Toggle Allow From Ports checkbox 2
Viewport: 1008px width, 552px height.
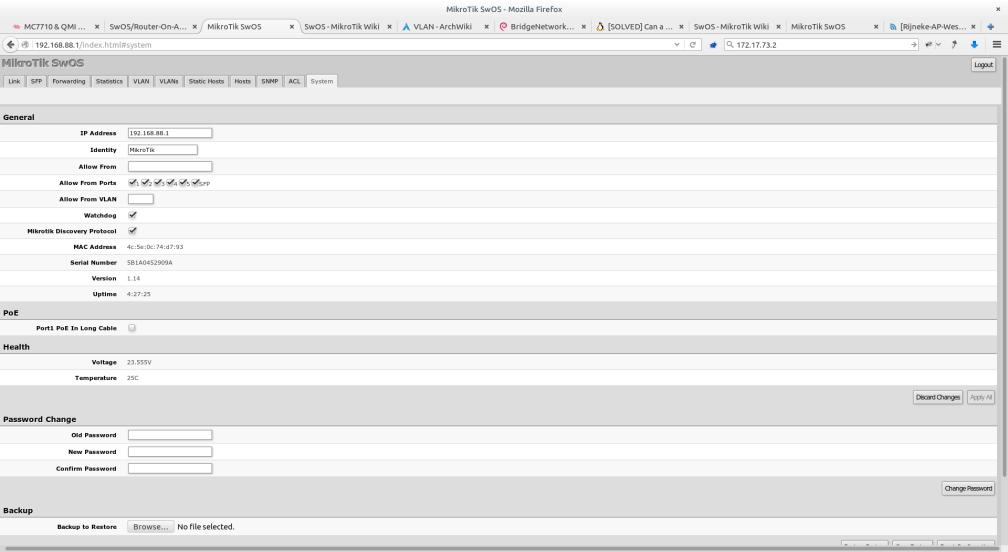tap(145, 183)
